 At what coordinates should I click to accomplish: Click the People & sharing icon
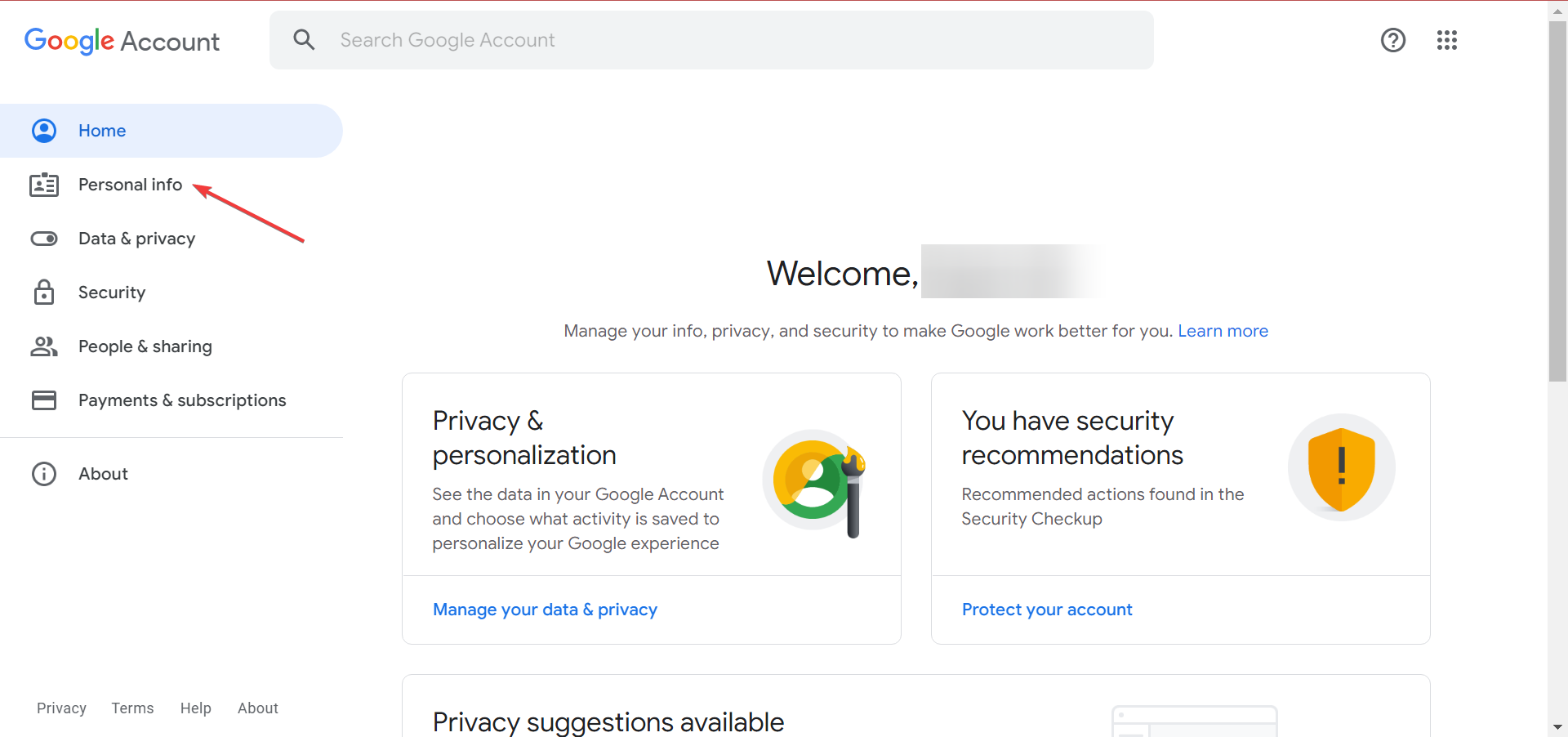44,346
